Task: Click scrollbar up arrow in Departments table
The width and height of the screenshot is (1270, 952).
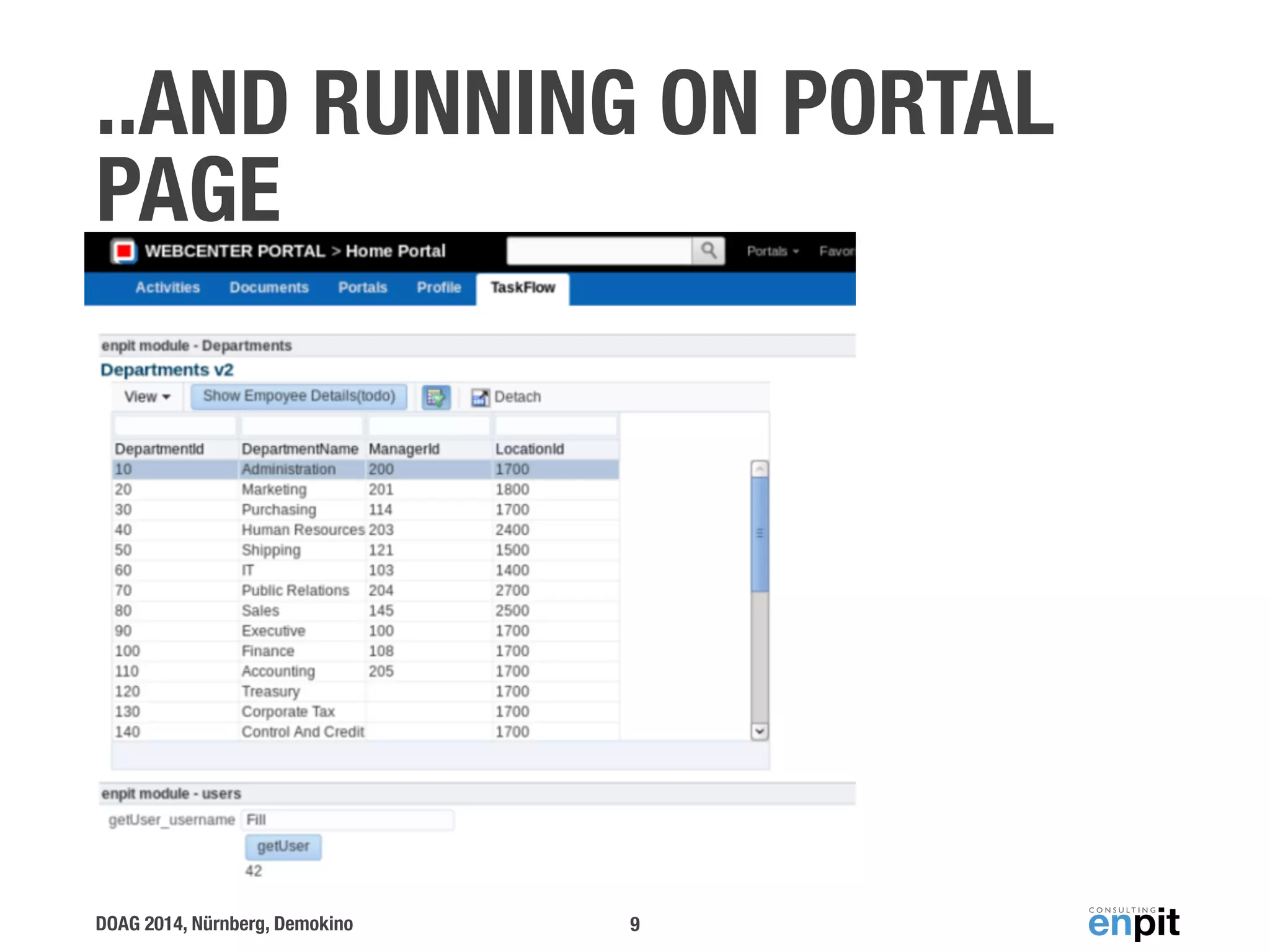Action: (760, 469)
